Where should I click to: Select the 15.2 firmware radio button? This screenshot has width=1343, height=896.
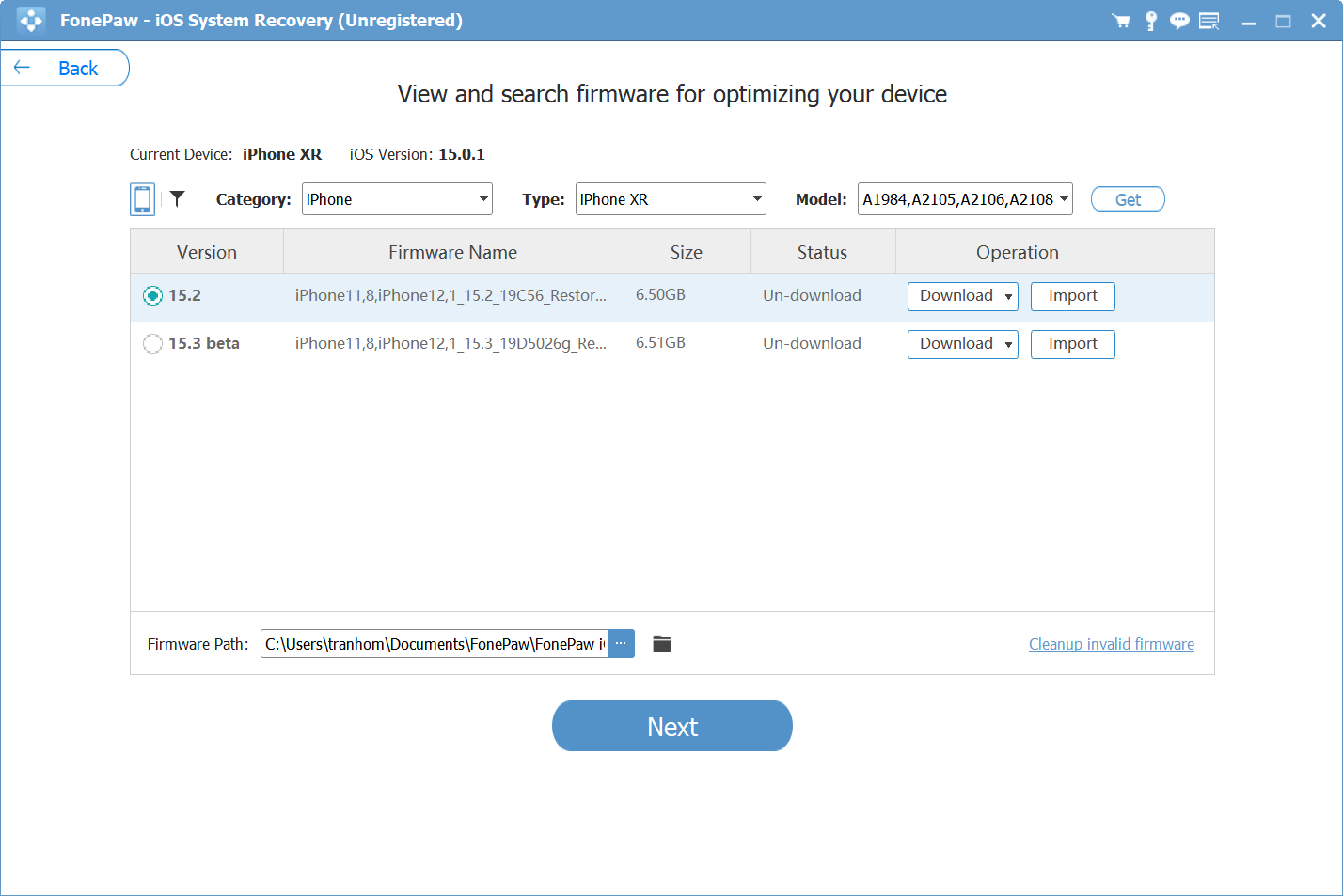152,295
